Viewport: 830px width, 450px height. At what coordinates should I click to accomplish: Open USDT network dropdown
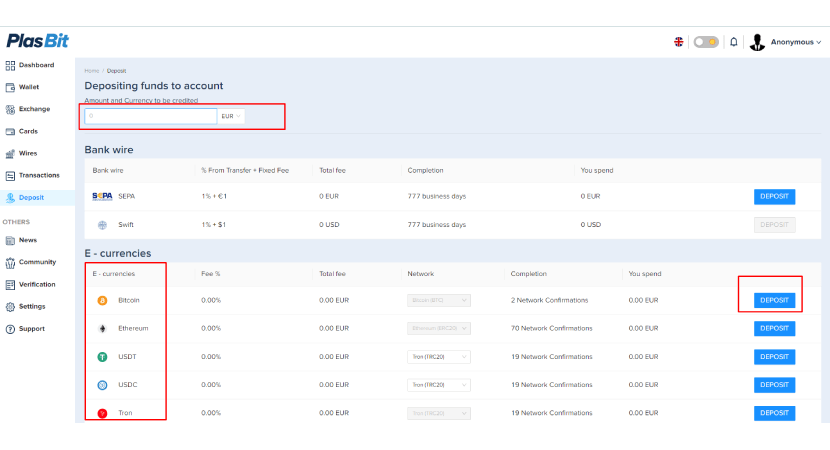(x=439, y=357)
